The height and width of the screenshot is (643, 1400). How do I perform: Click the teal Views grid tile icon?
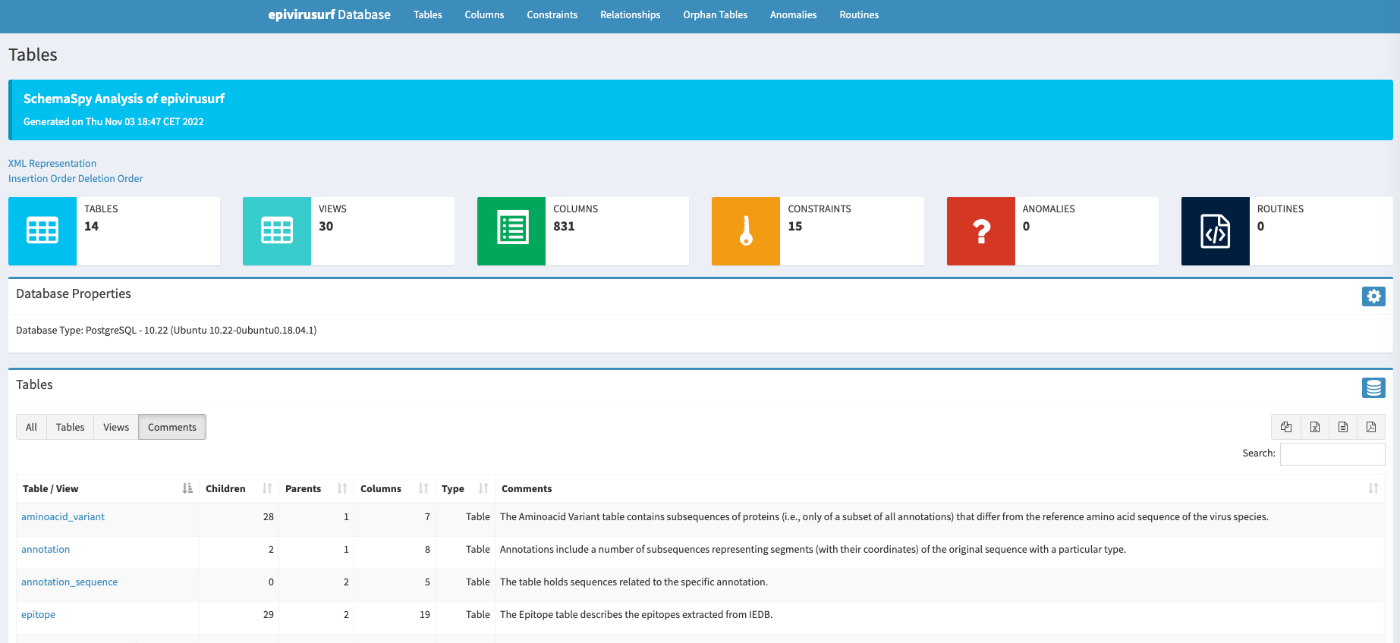(x=276, y=231)
